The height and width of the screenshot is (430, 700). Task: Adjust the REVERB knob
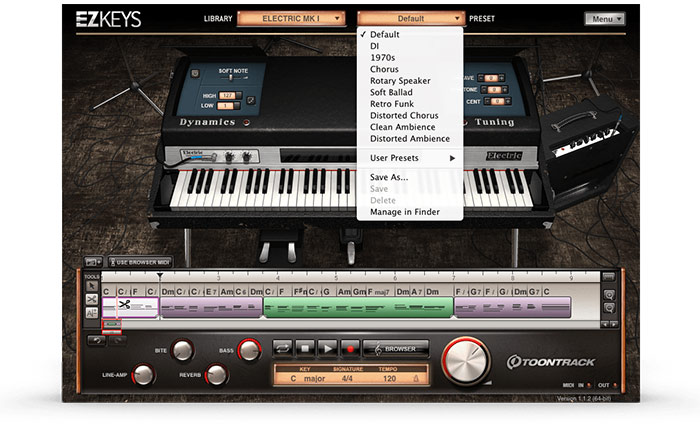217,375
